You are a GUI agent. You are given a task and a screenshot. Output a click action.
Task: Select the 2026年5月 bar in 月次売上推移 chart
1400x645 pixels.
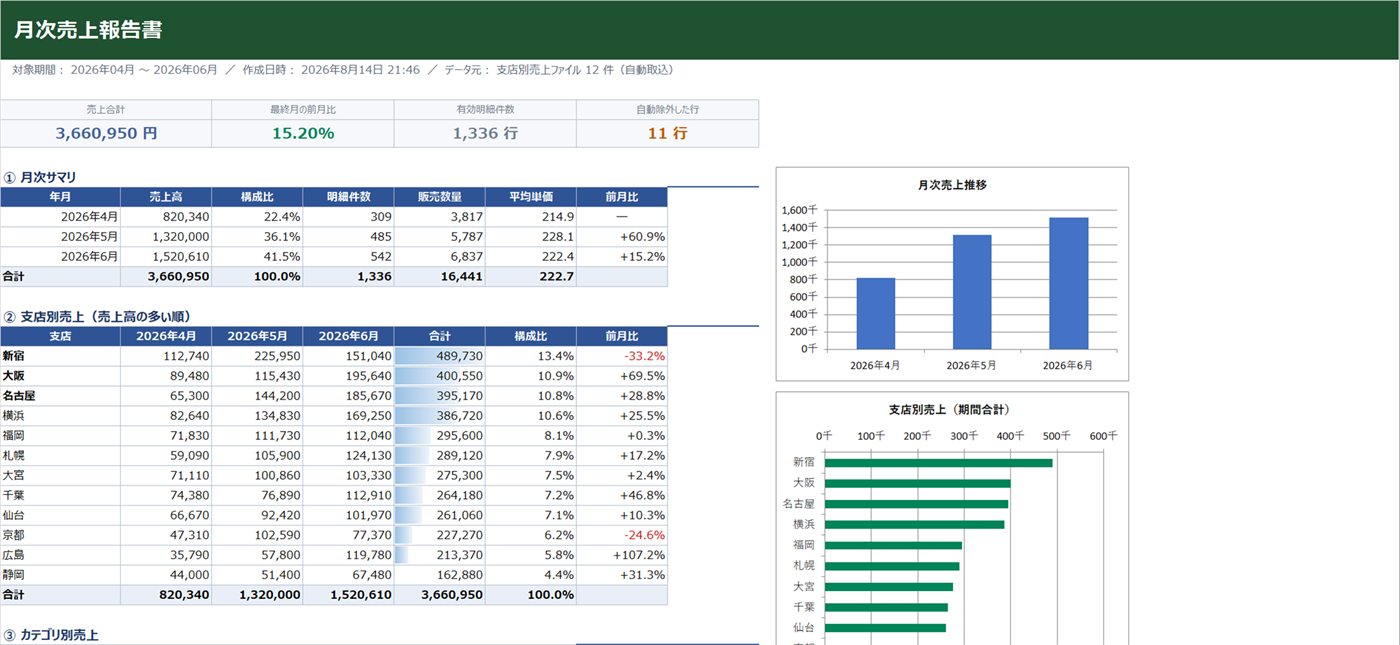[x=972, y=292]
